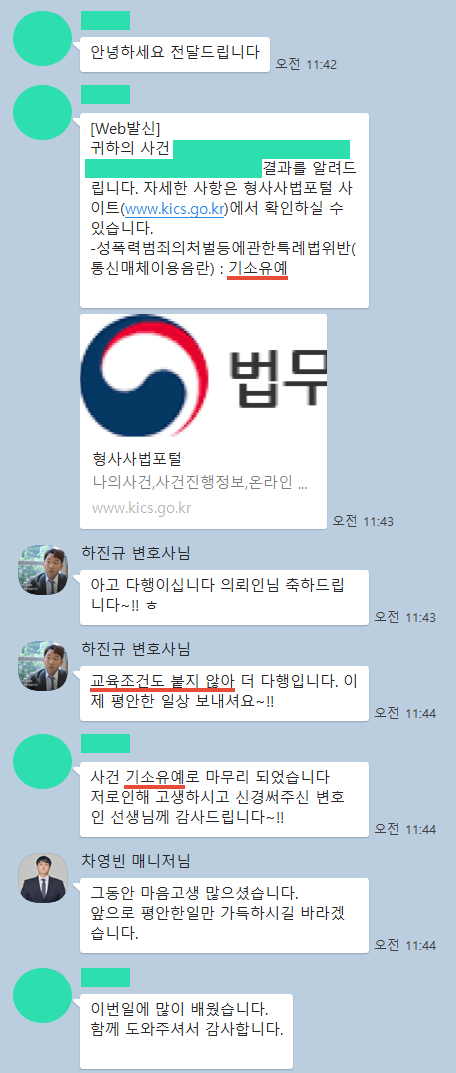Select the 이번일에 많이 배웠습니다 bubble
This screenshot has width=456, height=1073.
tap(186, 1031)
